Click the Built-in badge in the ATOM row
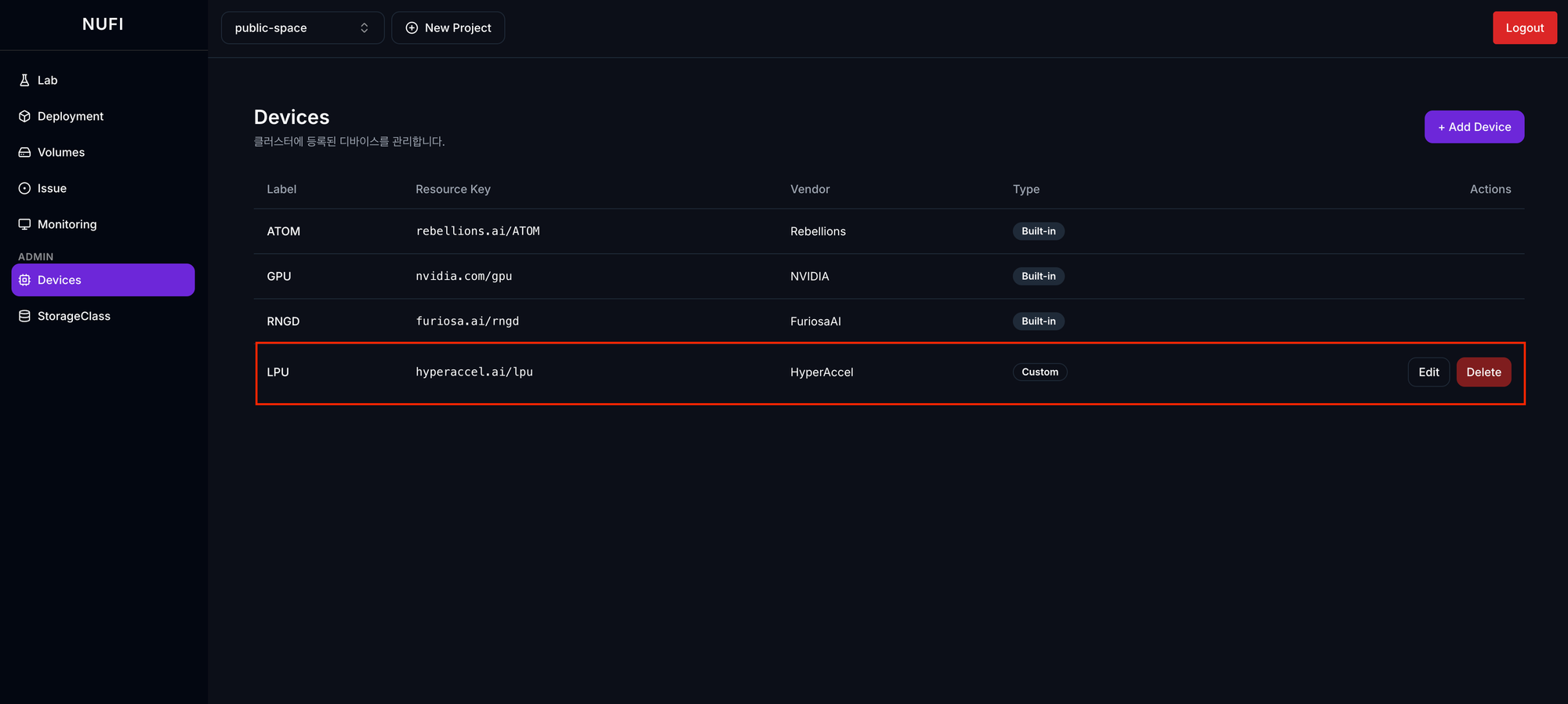Image resolution: width=1568 pixels, height=704 pixels. click(x=1038, y=231)
